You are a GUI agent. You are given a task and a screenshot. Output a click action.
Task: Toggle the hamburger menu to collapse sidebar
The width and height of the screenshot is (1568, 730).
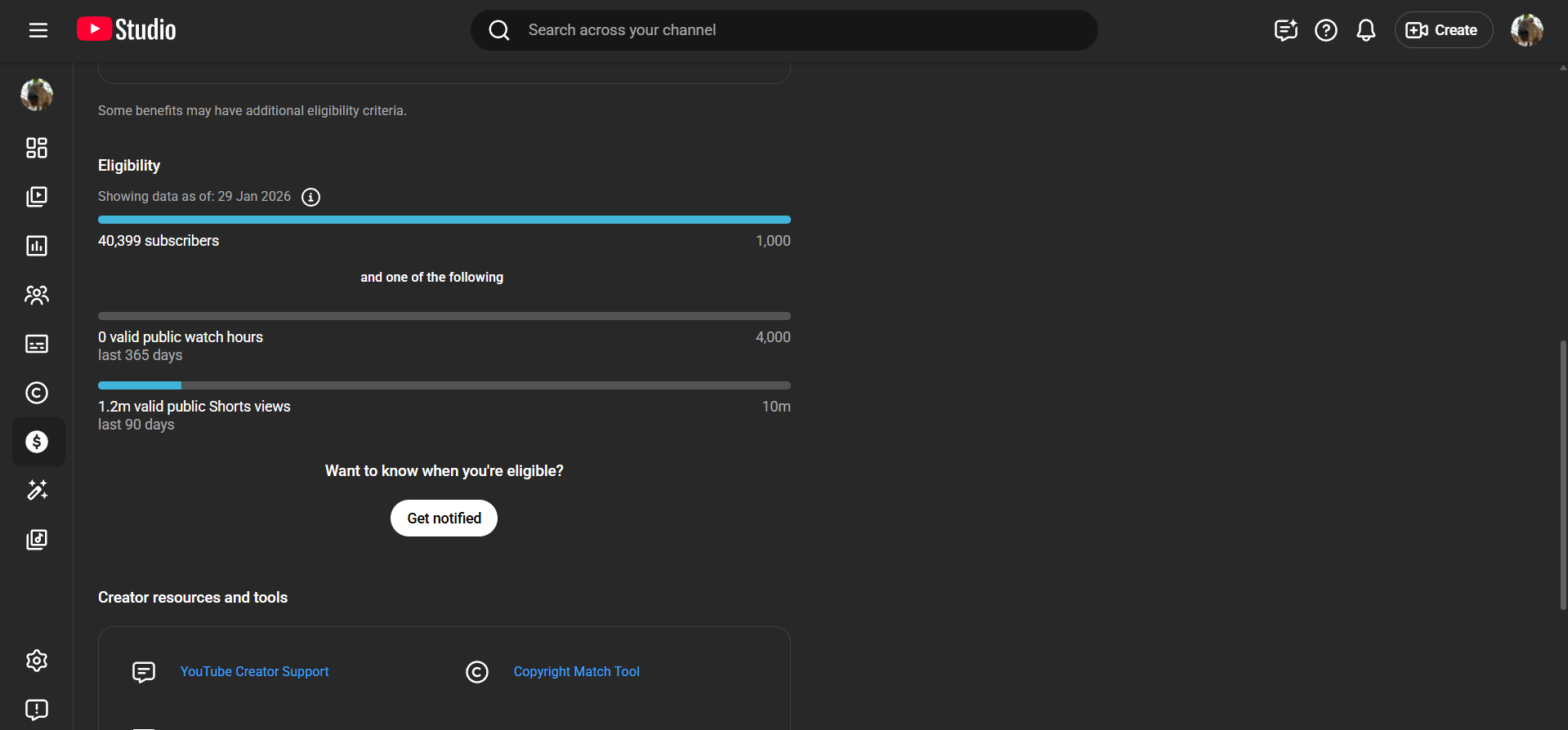pos(38,30)
